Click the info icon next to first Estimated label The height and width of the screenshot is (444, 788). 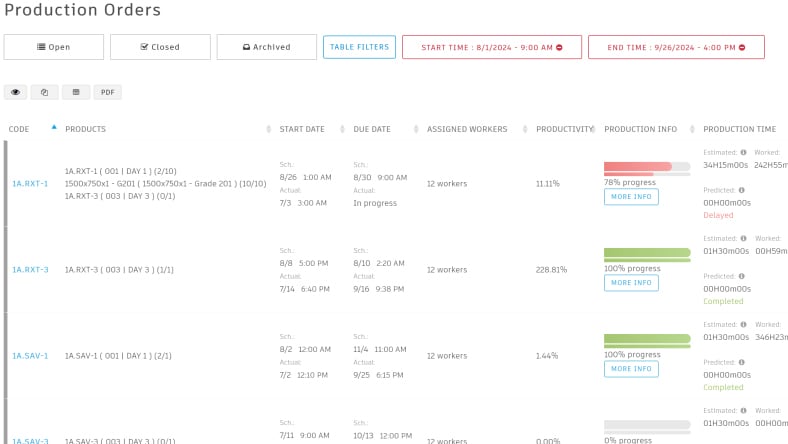click(743, 152)
